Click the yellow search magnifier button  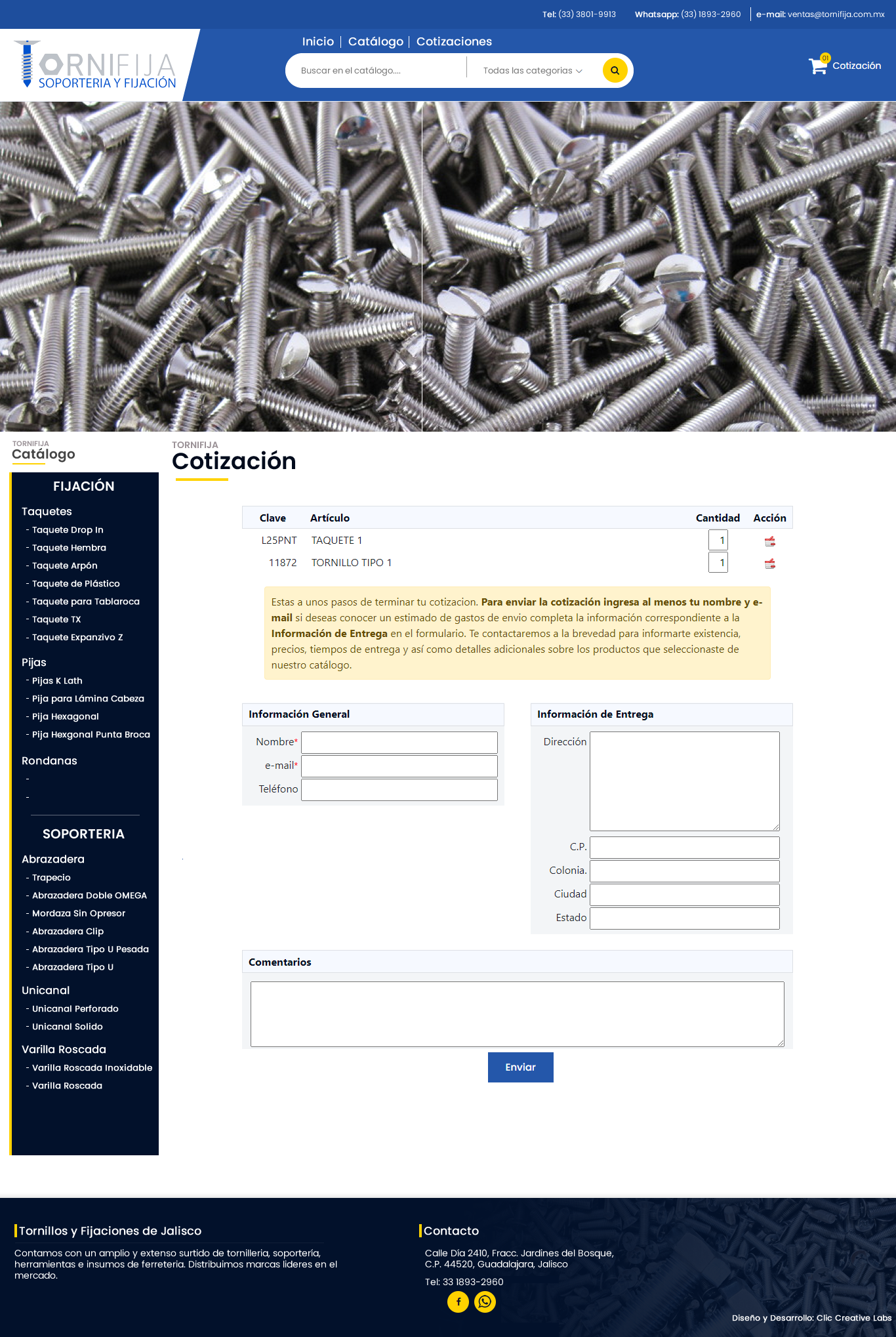[615, 70]
